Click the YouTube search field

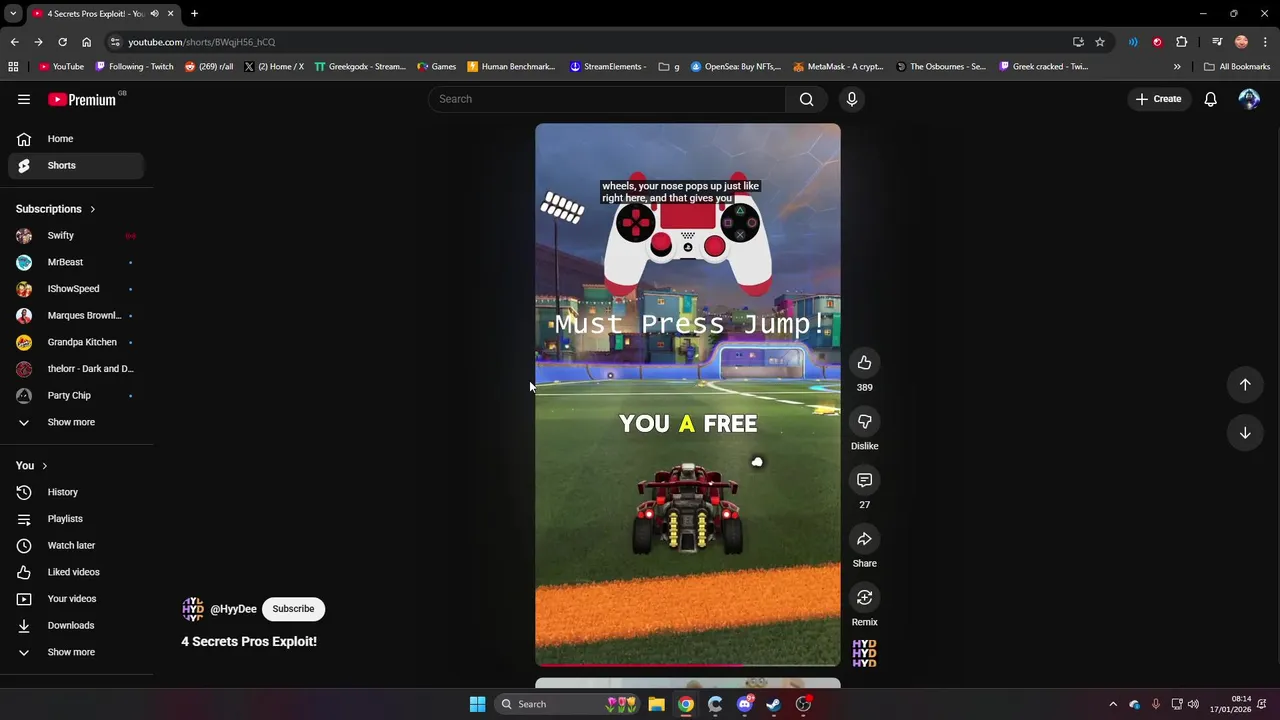(x=607, y=99)
